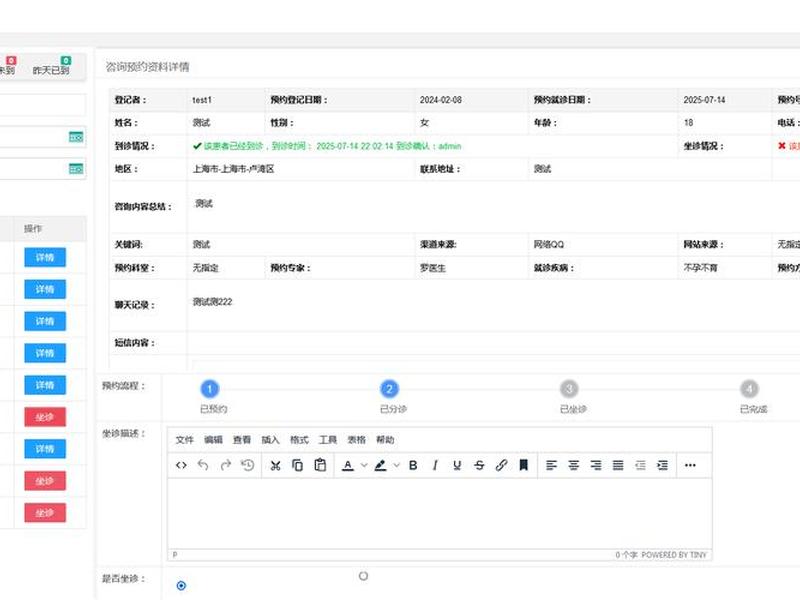Click the 0 个字 word count

click(x=626, y=555)
